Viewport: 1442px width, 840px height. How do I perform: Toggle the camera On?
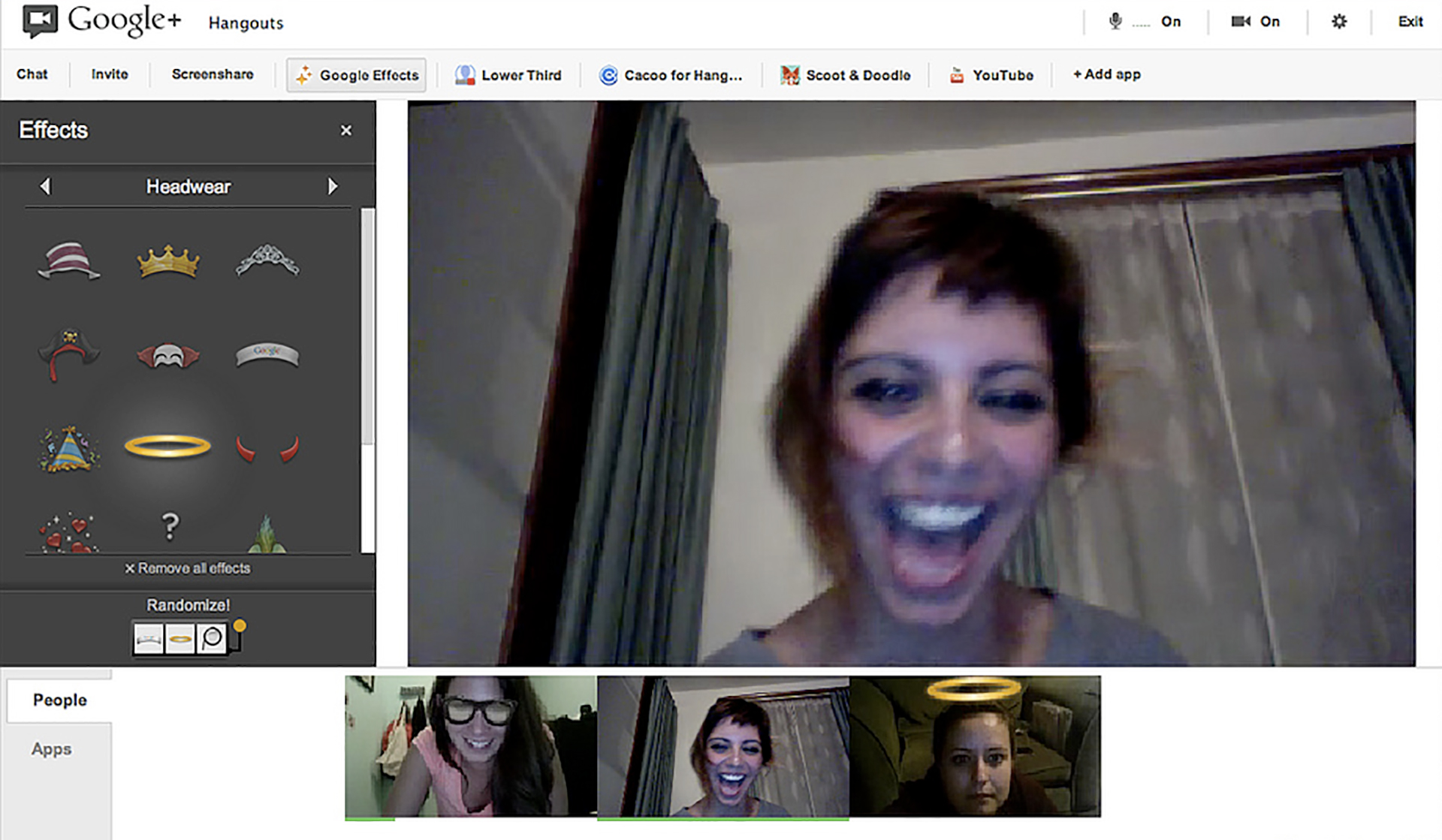point(1255,22)
